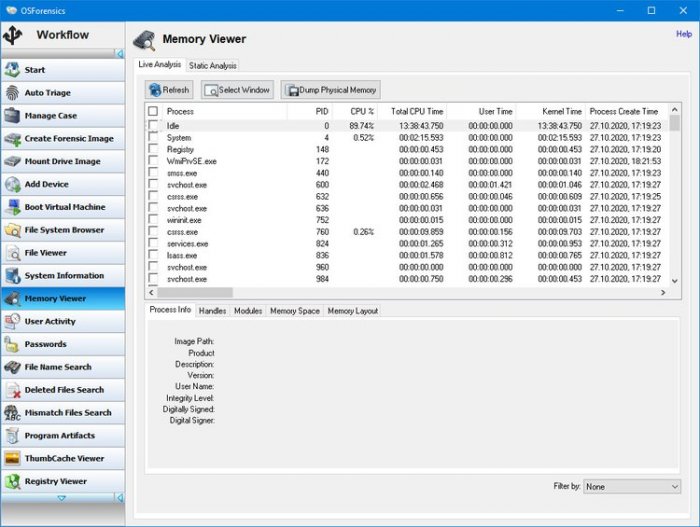700x527 pixels.
Task: Click the Create Forensic Image icon
Action: [x=13, y=139]
